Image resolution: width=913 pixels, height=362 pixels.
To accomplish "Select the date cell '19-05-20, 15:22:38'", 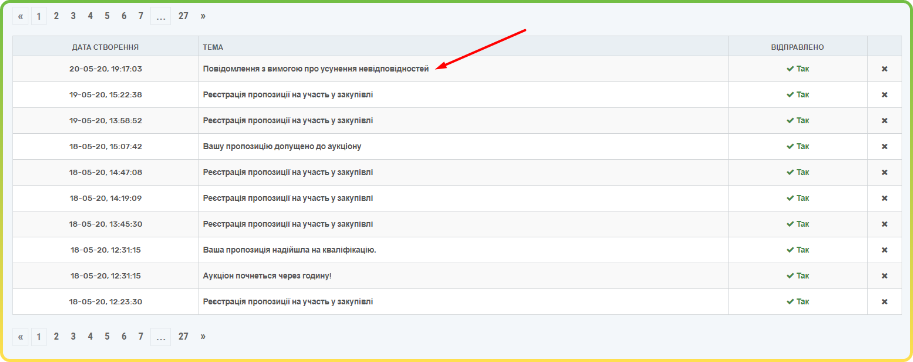I will pyautogui.click(x=105, y=95).
